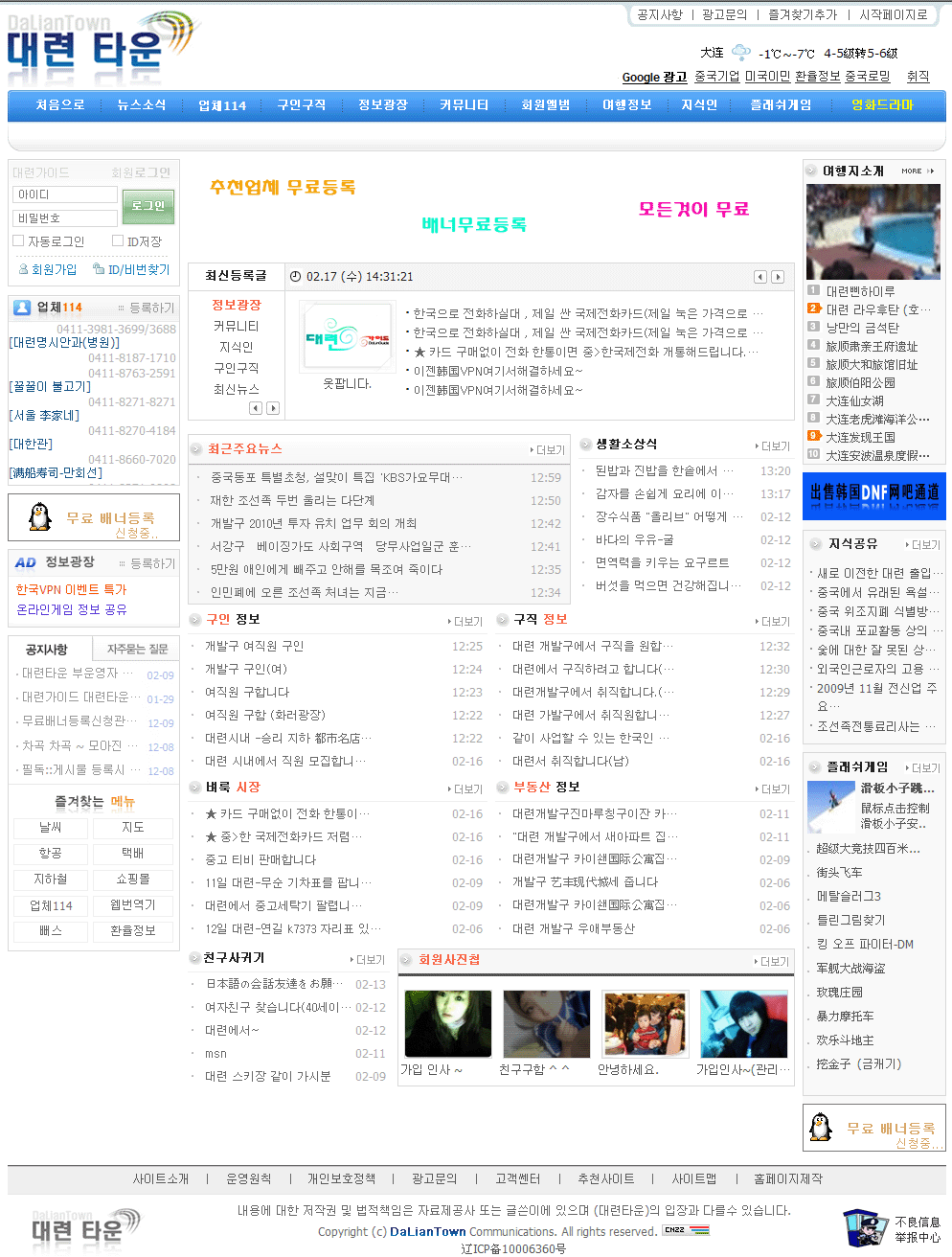The image size is (952, 1257).
Task: Click the 최근주요뉴스 header icon
Action: pos(196,448)
